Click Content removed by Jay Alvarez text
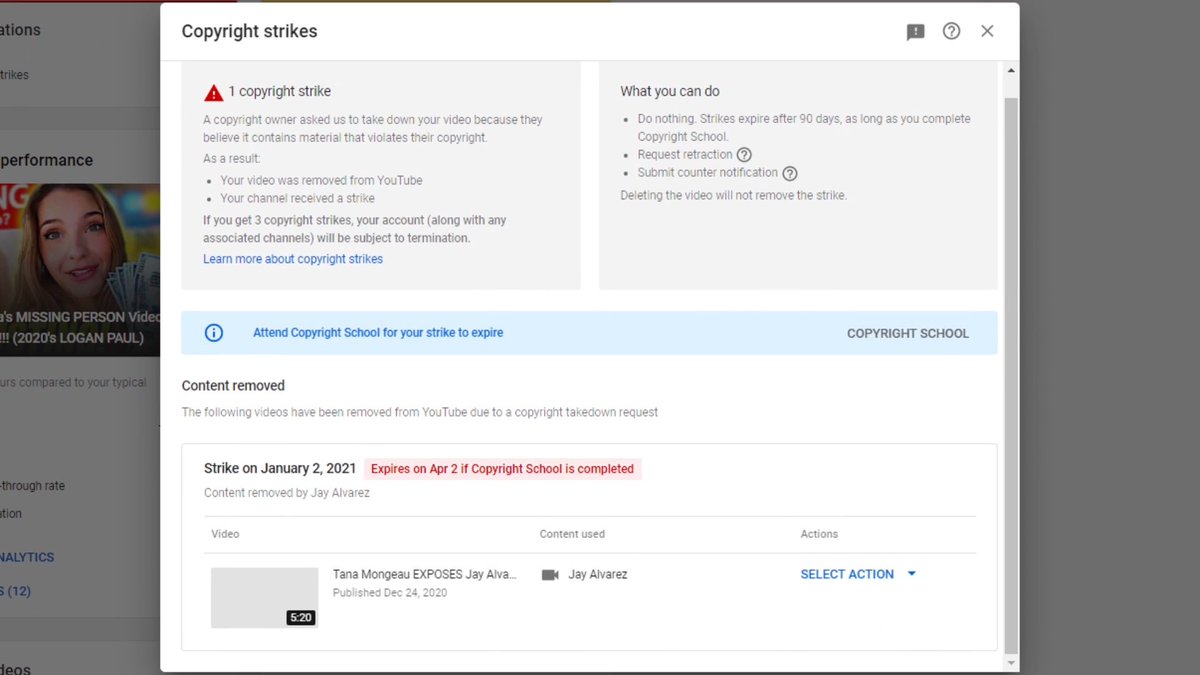Image resolution: width=1200 pixels, height=675 pixels. click(x=287, y=493)
